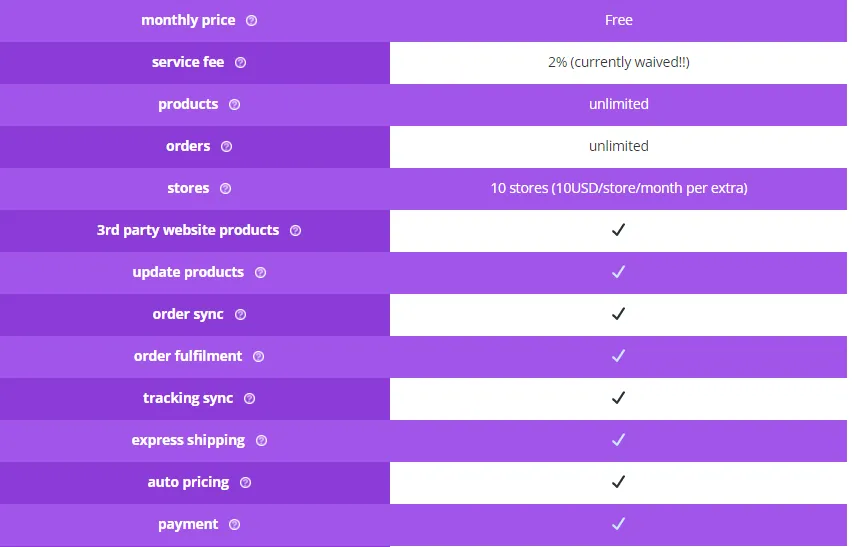The height and width of the screenshot is (547, 854).
Task: Select the help icon beside orders
Action: pos(226,147)
